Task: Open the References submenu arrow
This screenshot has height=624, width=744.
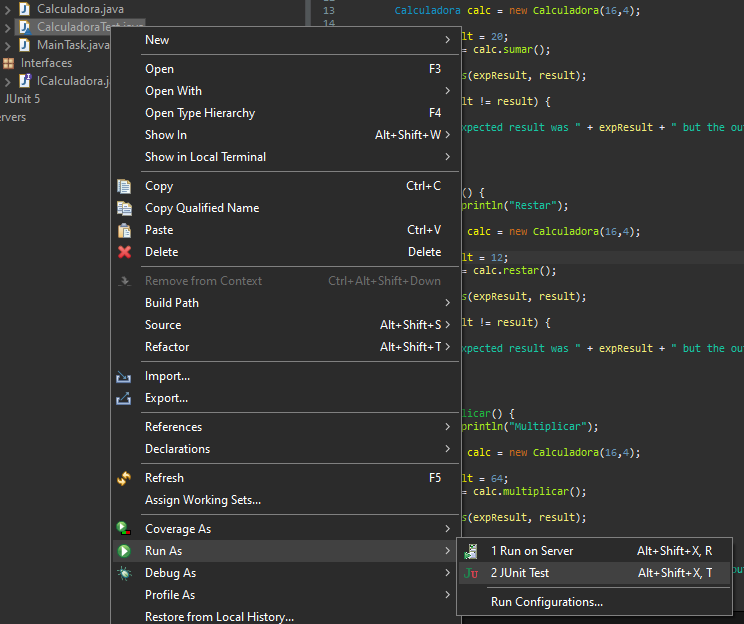Action: [x=447, y=427]
